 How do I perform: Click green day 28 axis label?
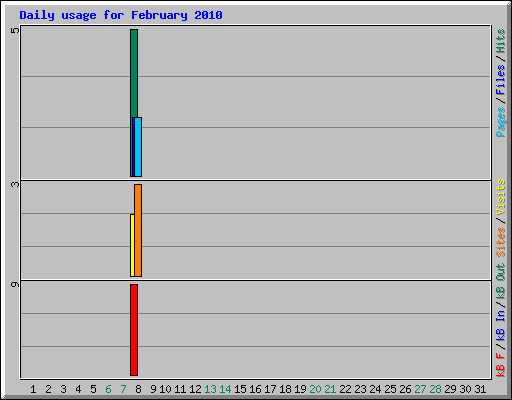(x=435, y=389)
